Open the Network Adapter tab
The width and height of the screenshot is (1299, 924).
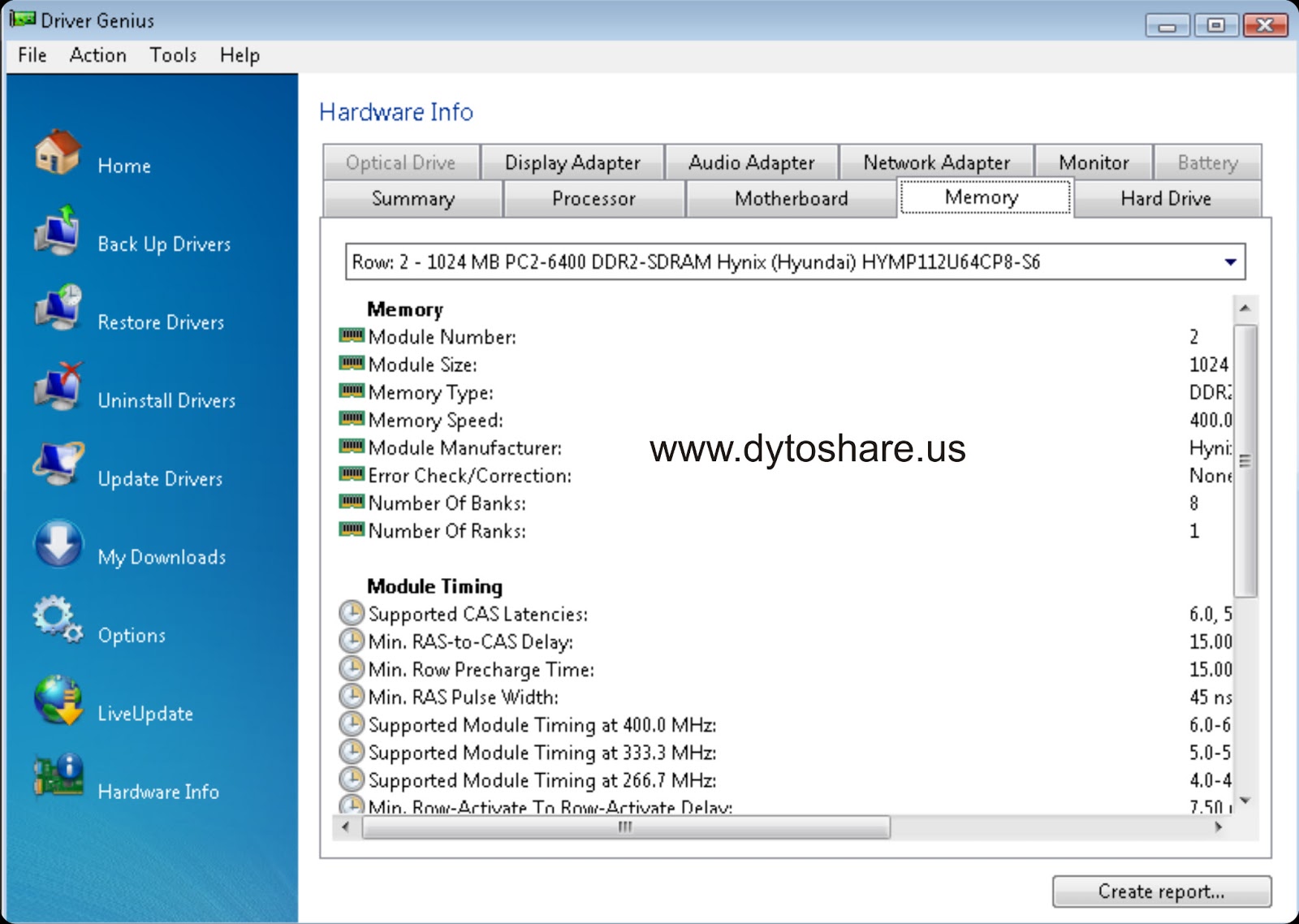pos(936,162)
